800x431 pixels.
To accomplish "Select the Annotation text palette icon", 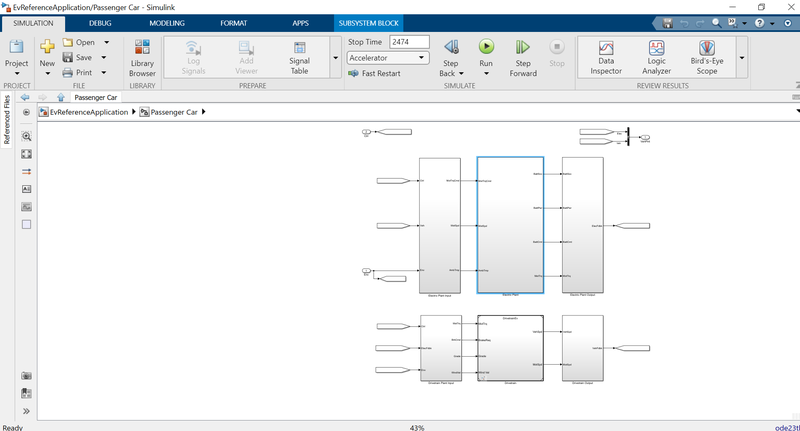I will click(x=27, y=189).
